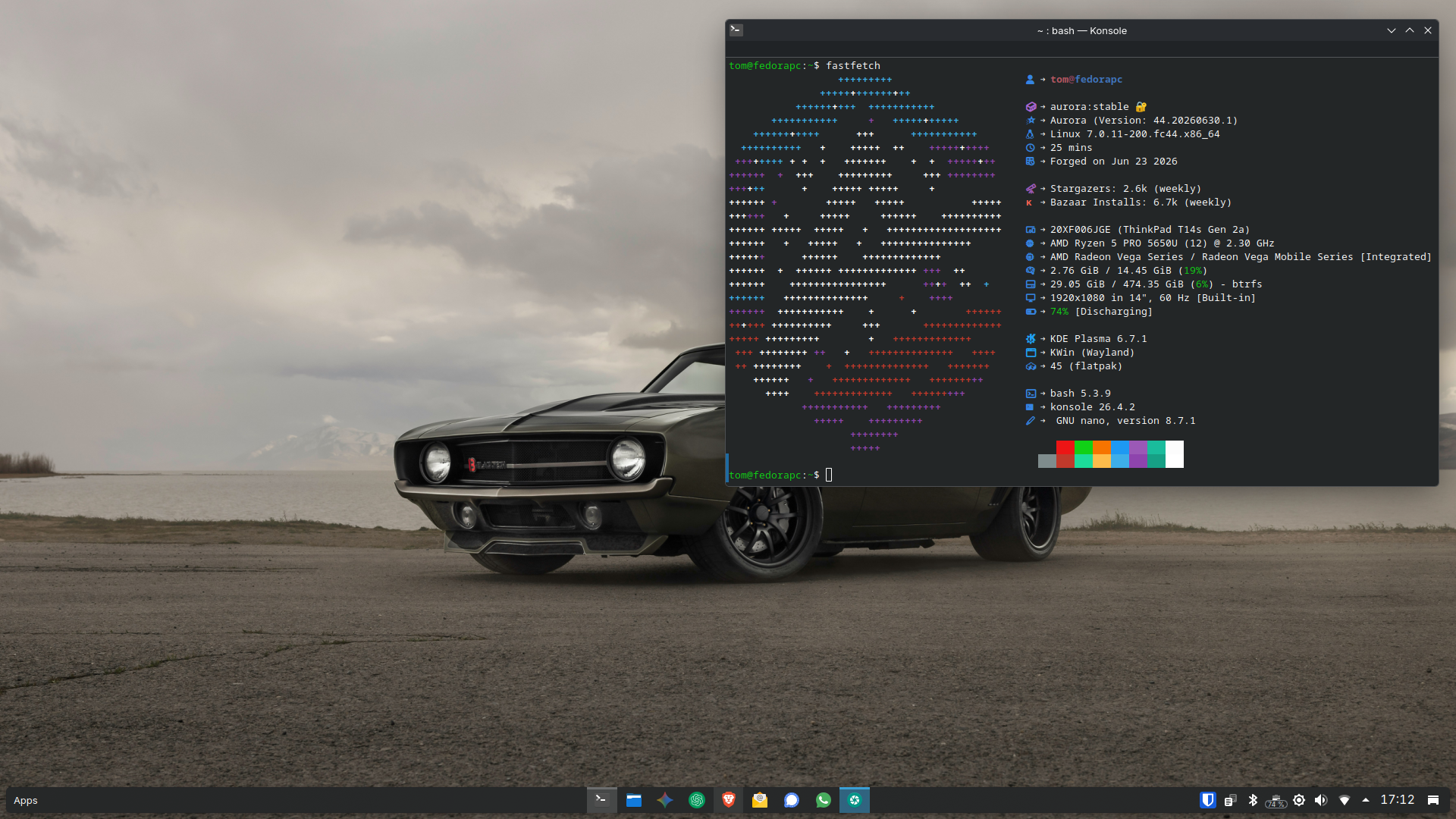The height and width of the screenshot is (819, 1456).
Task: Click the 'Stargazers: 2.6k (weekly)' text
Action: (x=1126, y=189)
